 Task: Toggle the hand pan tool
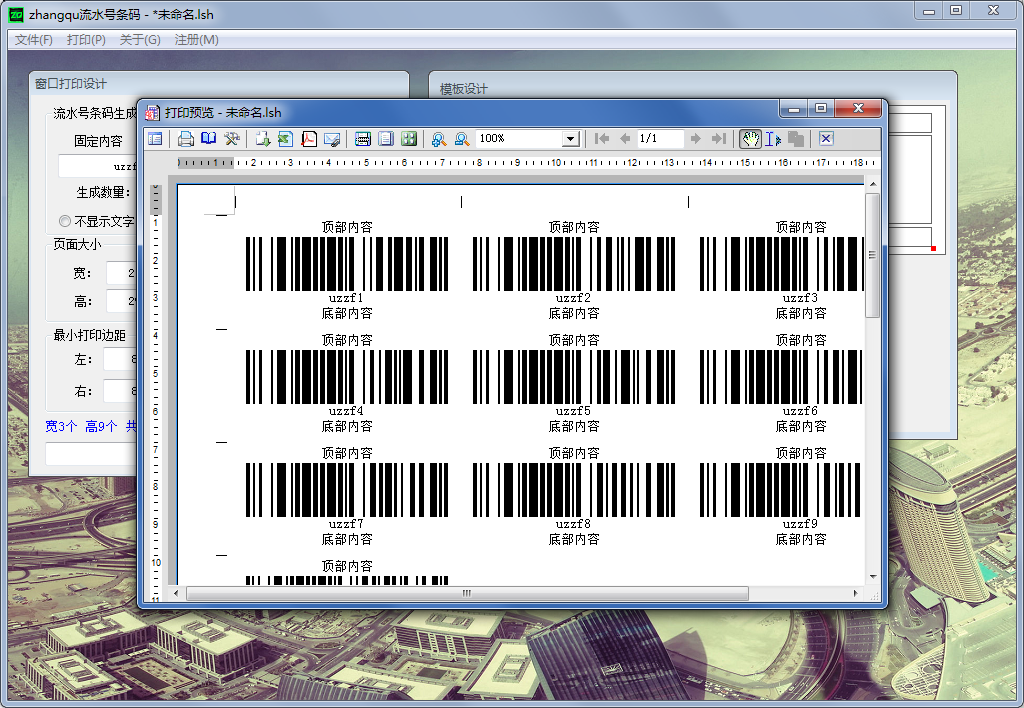pyautogui.click(x=750, y=138)
